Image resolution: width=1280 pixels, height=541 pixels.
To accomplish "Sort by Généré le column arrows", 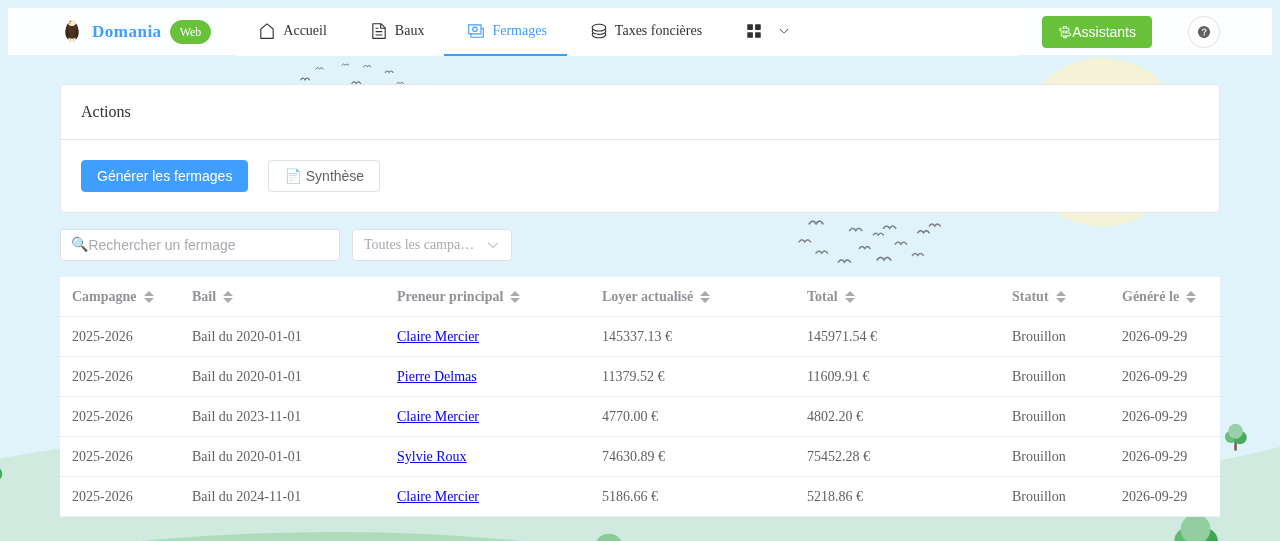I will click(1191, 297).
